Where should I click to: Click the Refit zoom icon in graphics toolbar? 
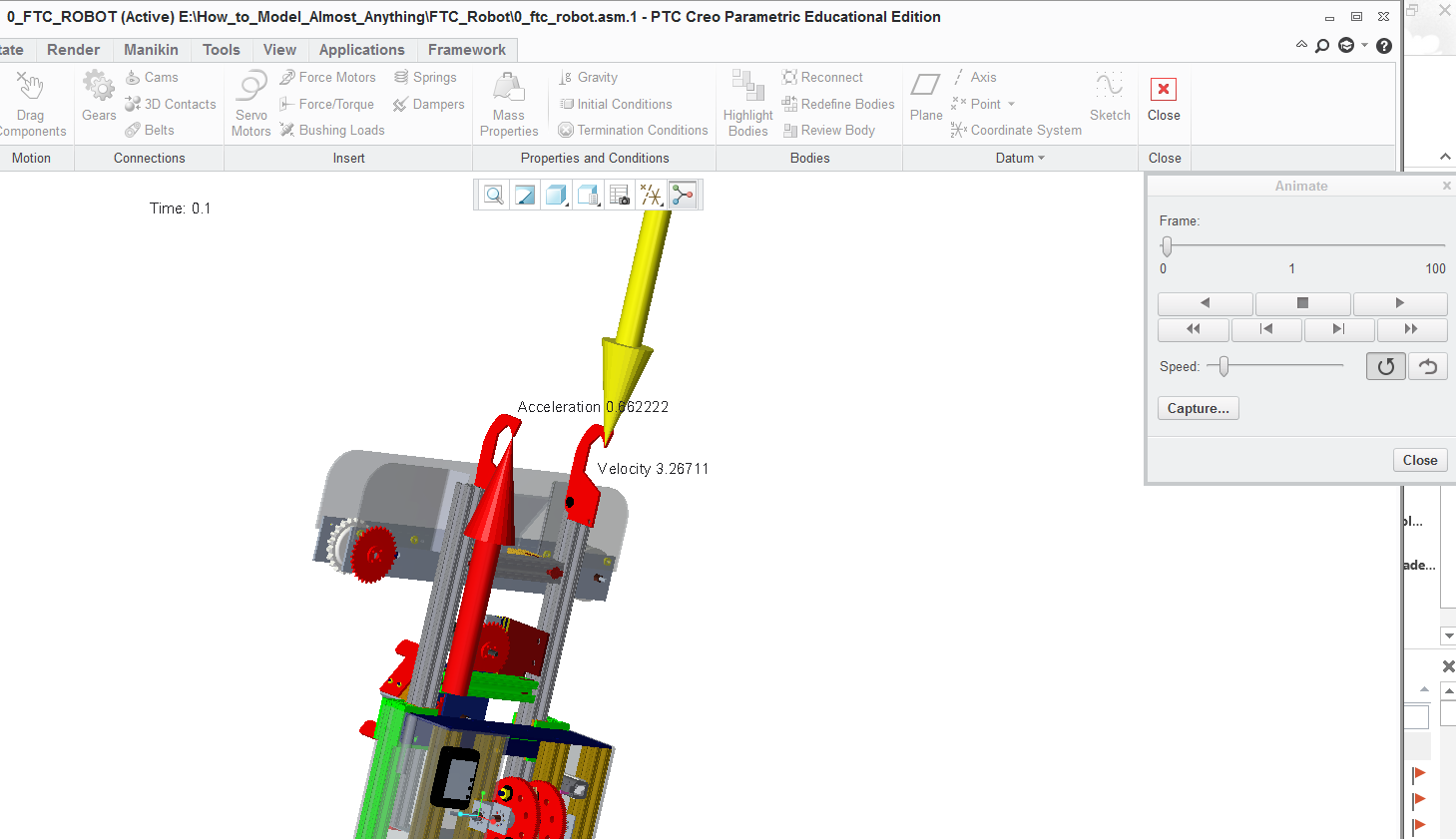(x=493, y=195)
